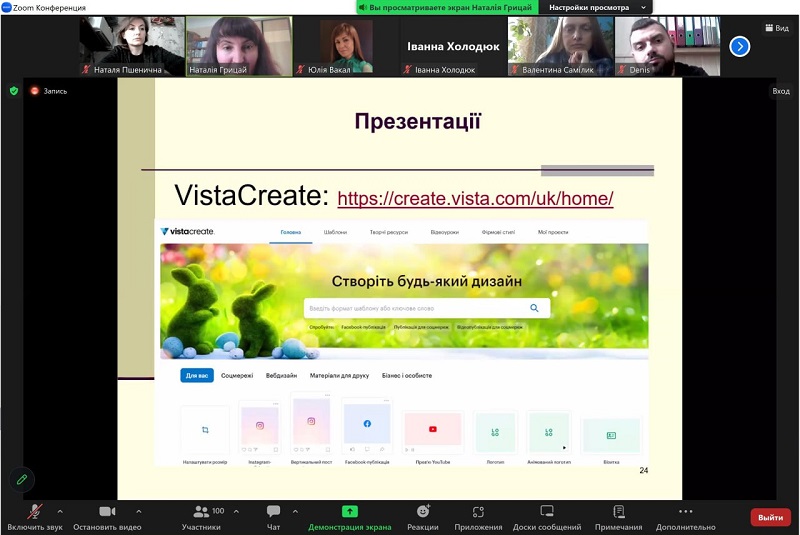This screenshot has height=535, width=800.
Task: Open the Реакции reactions menu
Action: click(422, 518)
